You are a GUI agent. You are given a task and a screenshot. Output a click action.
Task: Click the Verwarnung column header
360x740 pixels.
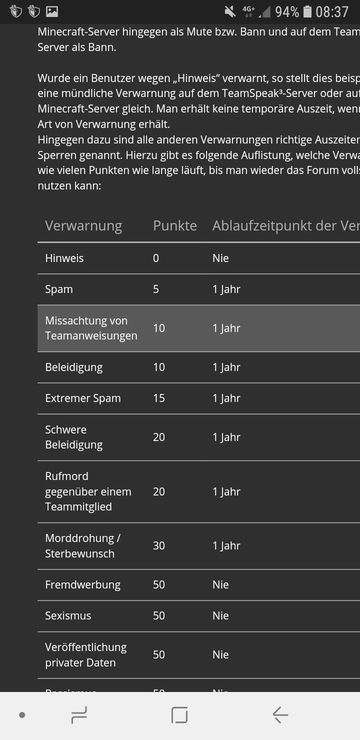click(x=84, y=226)
